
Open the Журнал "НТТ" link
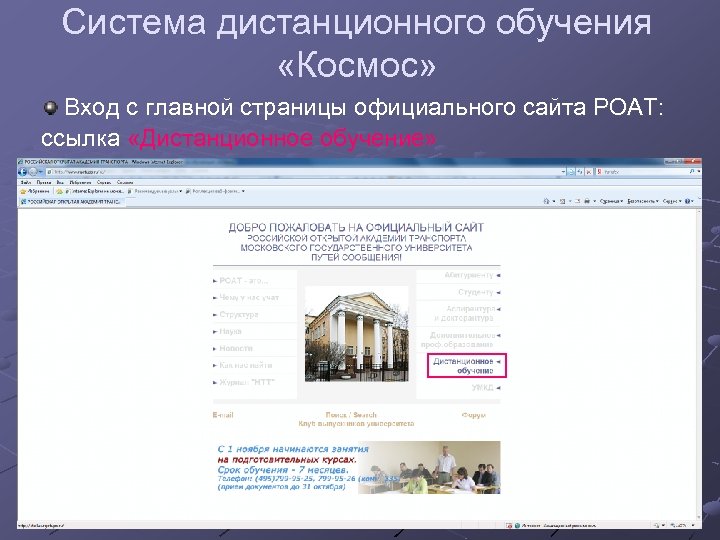pos(247,382)
